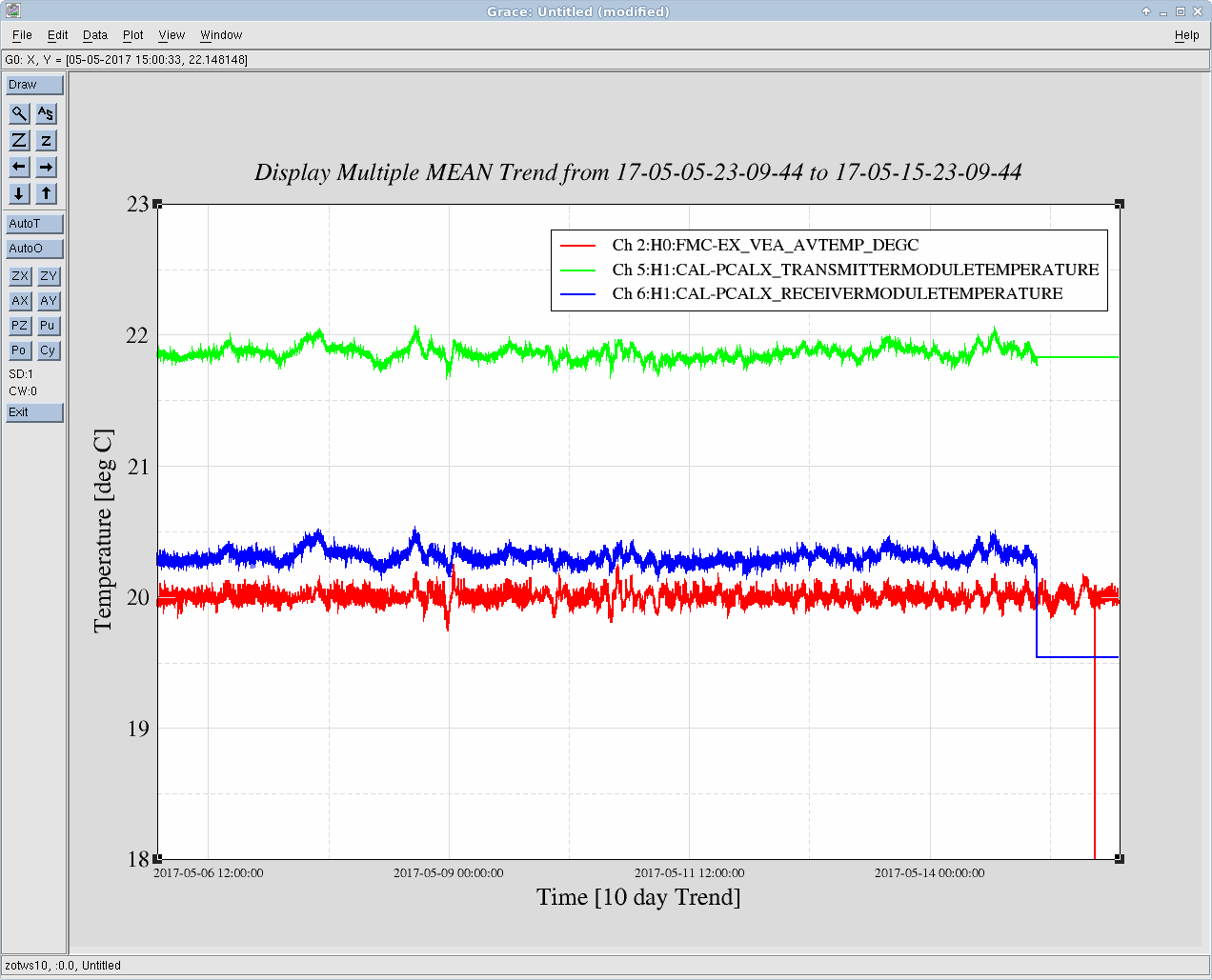The image size is (1212, 980).
Task: Click the X tick label 2017-05-11 12:00:00
Action: 690,873
